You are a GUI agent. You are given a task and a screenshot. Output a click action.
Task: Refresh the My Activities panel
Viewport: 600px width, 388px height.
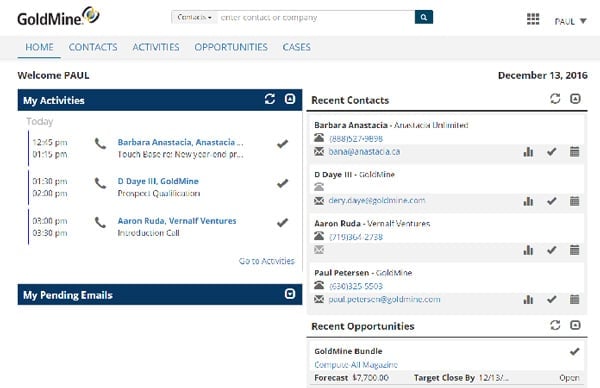[270, 99]
